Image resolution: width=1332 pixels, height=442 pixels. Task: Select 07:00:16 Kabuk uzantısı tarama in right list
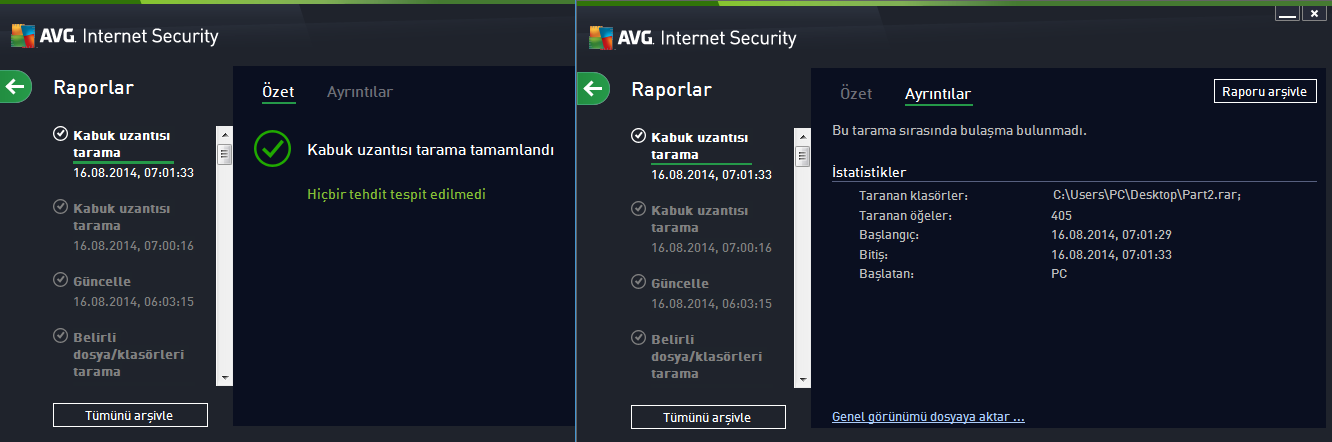point(712,228)
